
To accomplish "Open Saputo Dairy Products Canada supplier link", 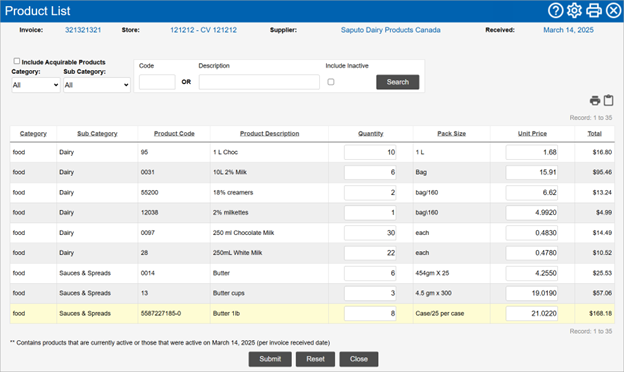I will click(390, 30).
